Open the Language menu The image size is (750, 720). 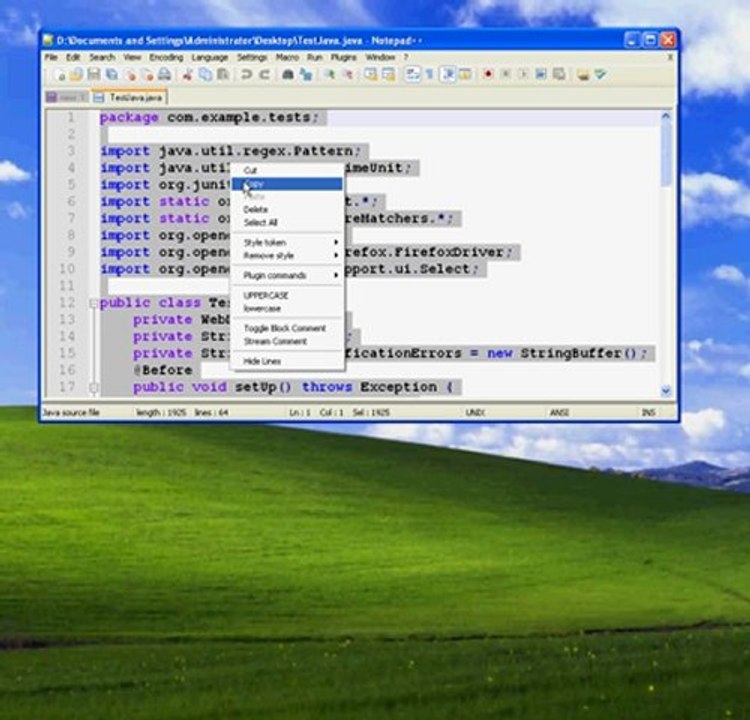[210, 57]
